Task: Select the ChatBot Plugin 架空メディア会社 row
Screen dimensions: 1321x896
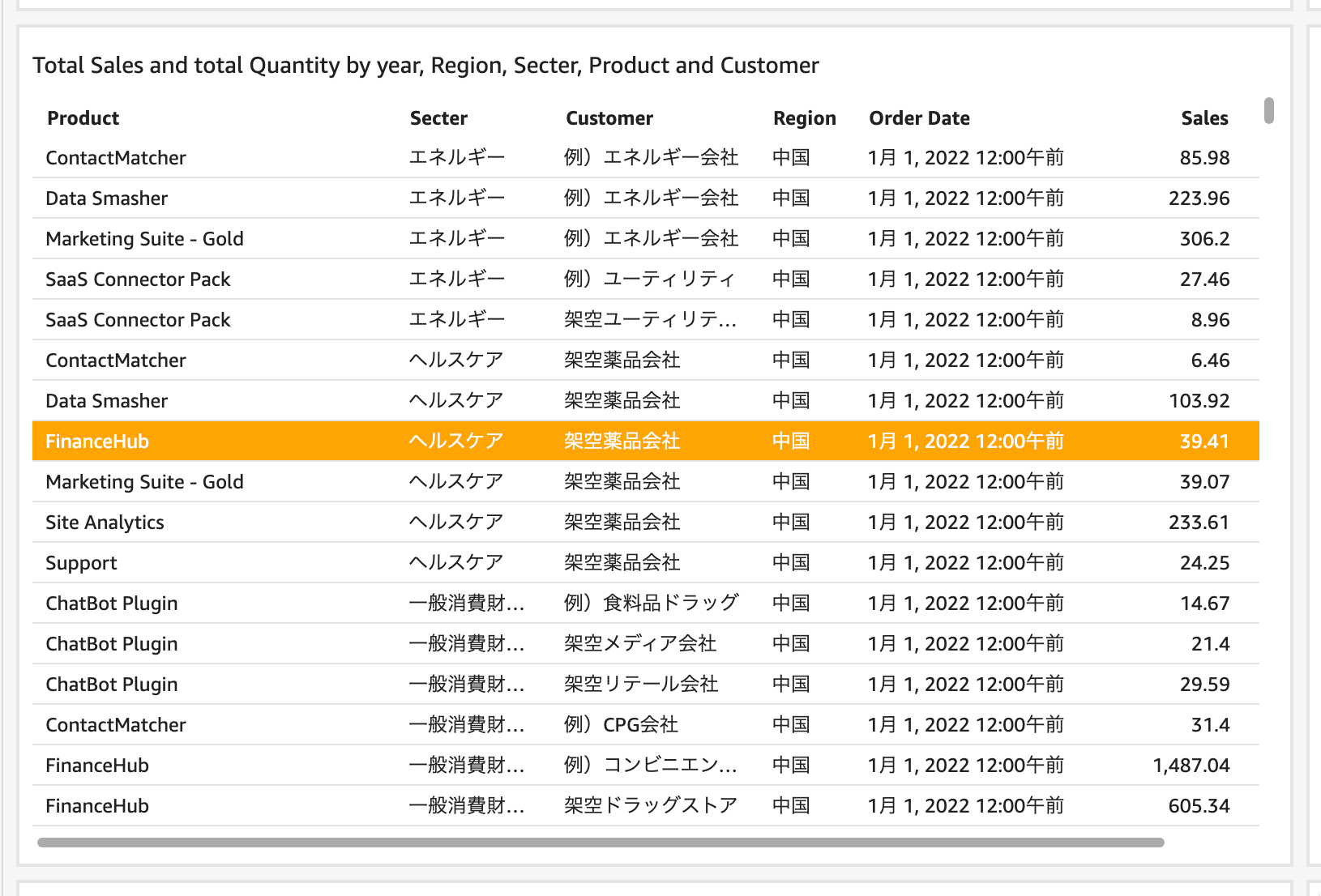Action: tap(567, 643)
